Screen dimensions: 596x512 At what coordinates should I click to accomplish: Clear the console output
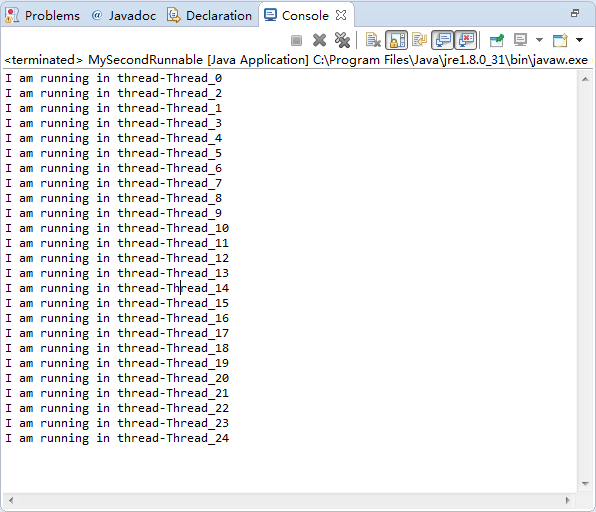tap(373, 40)
